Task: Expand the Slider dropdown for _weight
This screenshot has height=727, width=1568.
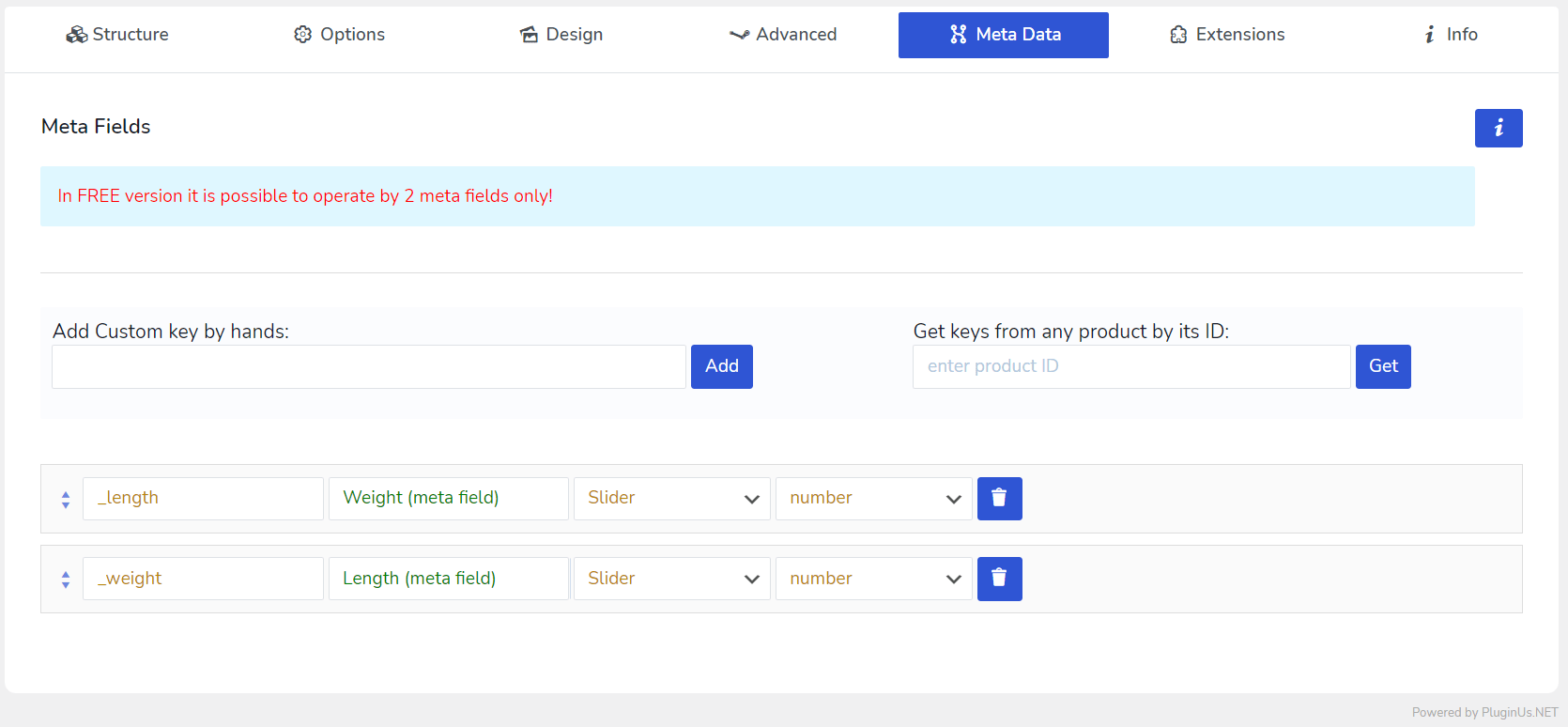Action: click(x=671, y=579)
